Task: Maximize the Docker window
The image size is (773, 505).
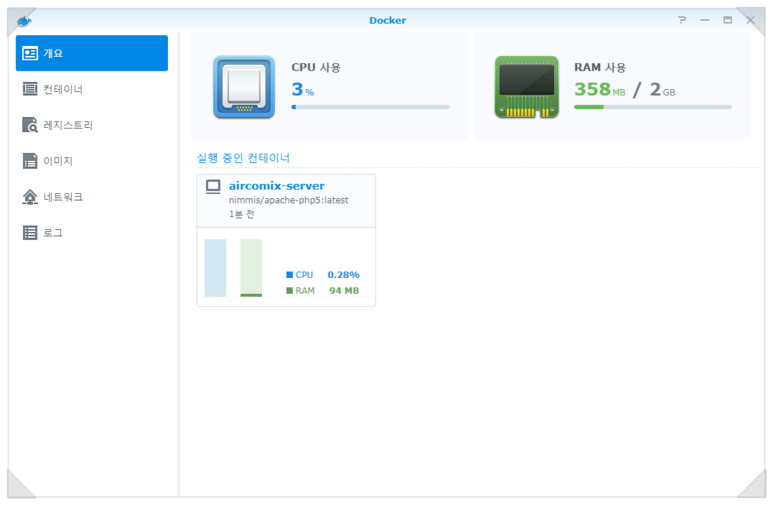Action: coord(728,20)
